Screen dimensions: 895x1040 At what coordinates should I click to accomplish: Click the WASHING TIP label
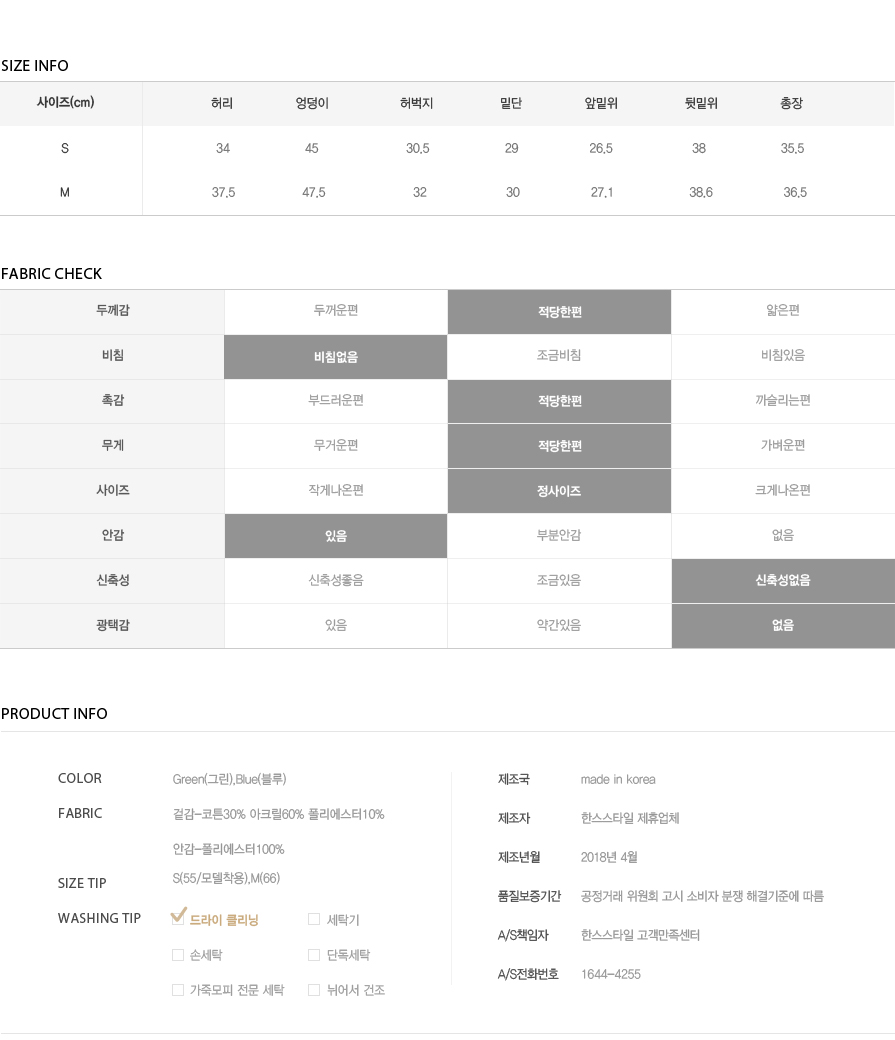99,919
